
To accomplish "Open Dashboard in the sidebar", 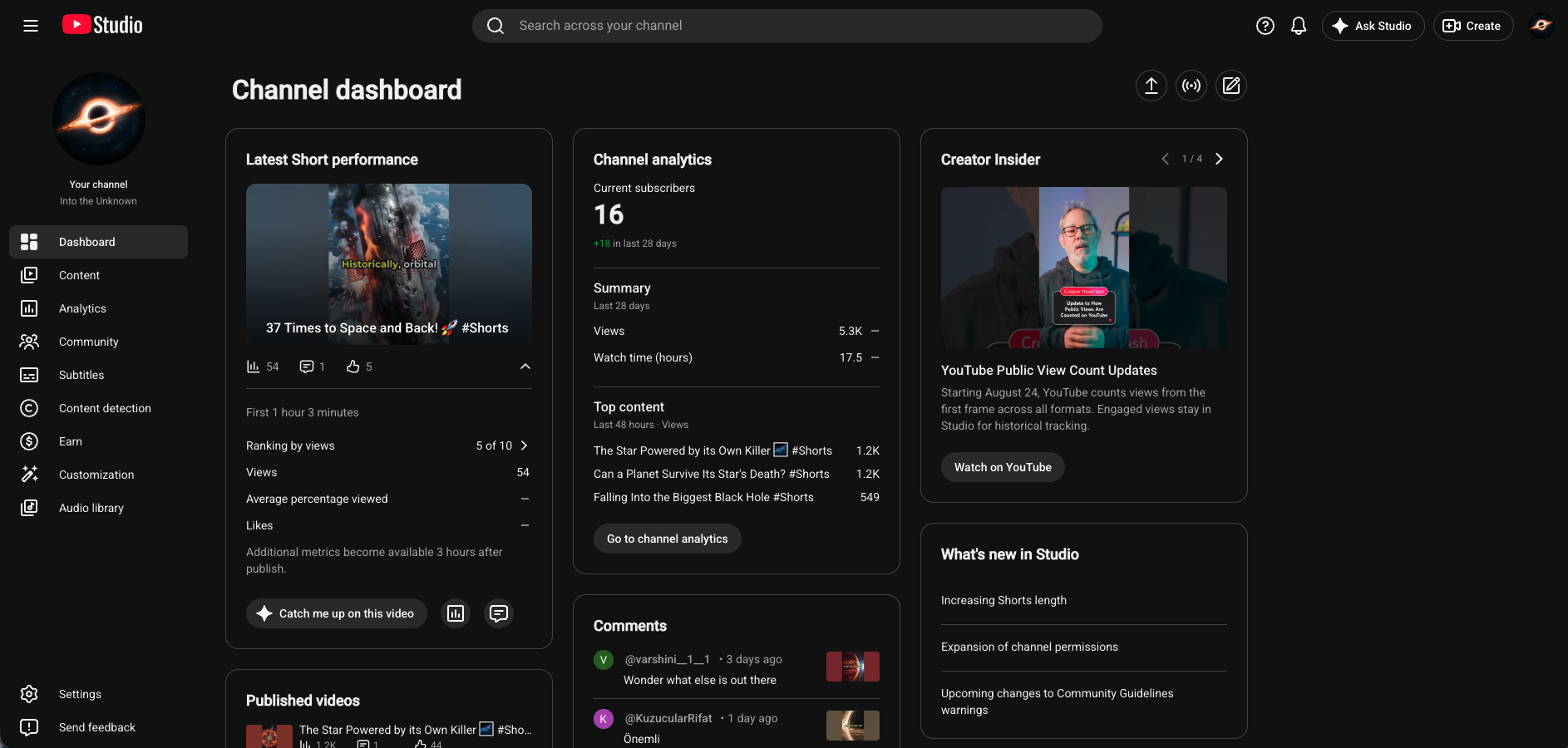I will (98, 242).
